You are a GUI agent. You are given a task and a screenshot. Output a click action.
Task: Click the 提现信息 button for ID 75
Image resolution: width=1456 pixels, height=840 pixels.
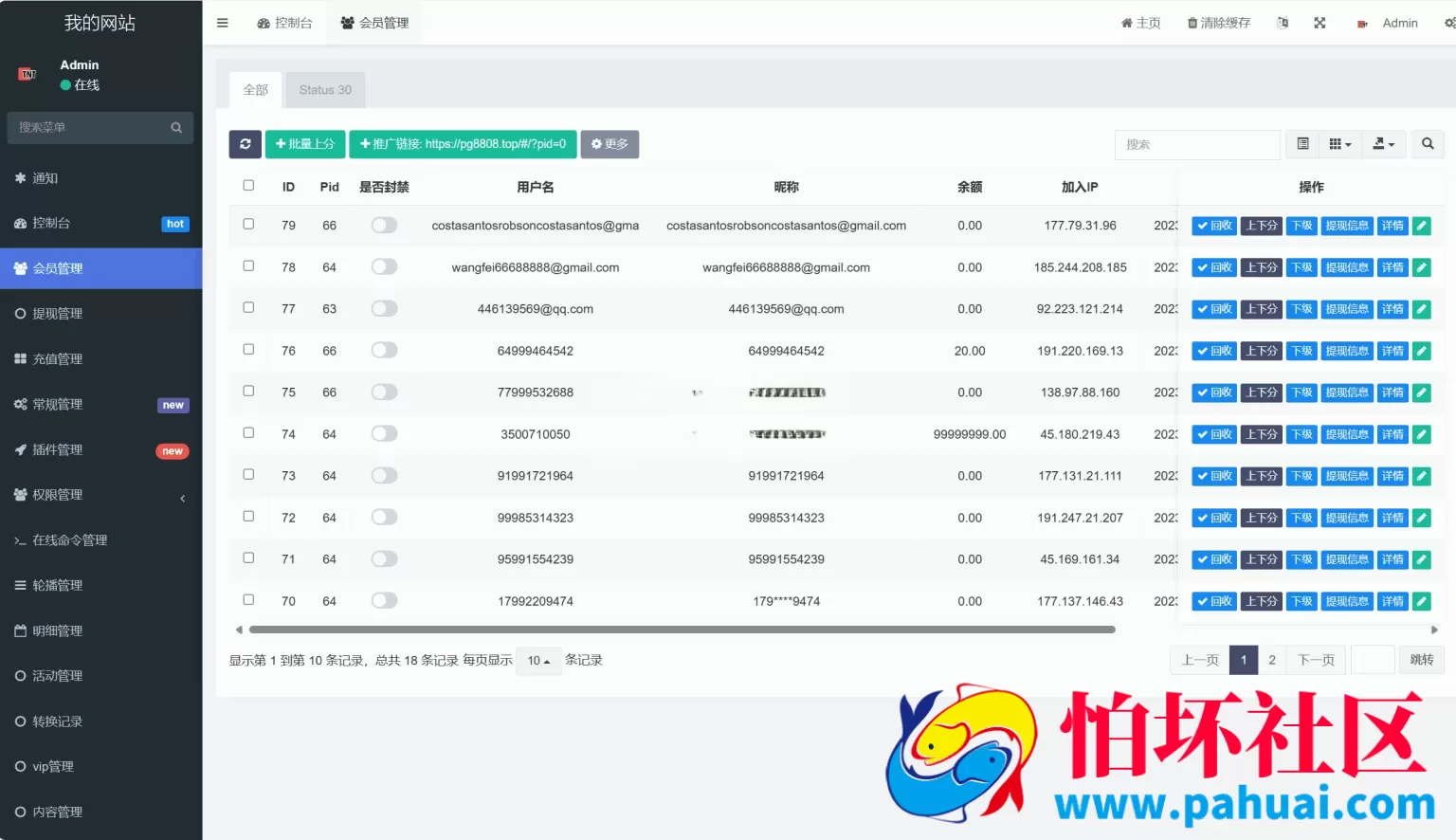click(x=1347, y=393)
